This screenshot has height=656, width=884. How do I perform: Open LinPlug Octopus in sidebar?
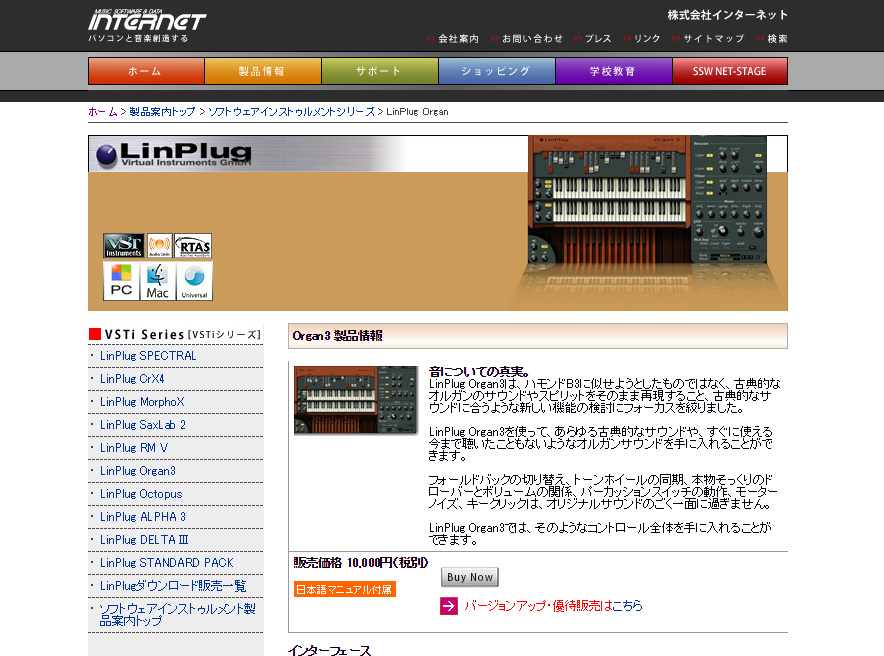pyautogui.click(x=141, y=494)
